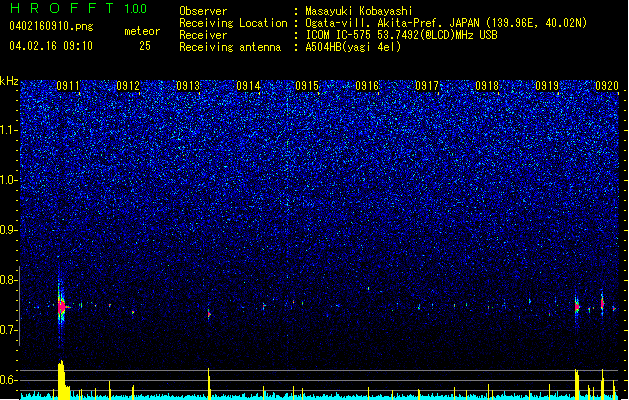The height and width of the screenshot is (400, 629).
Task: Click the kHz axis unit label
Action: (x=9, y=81)
